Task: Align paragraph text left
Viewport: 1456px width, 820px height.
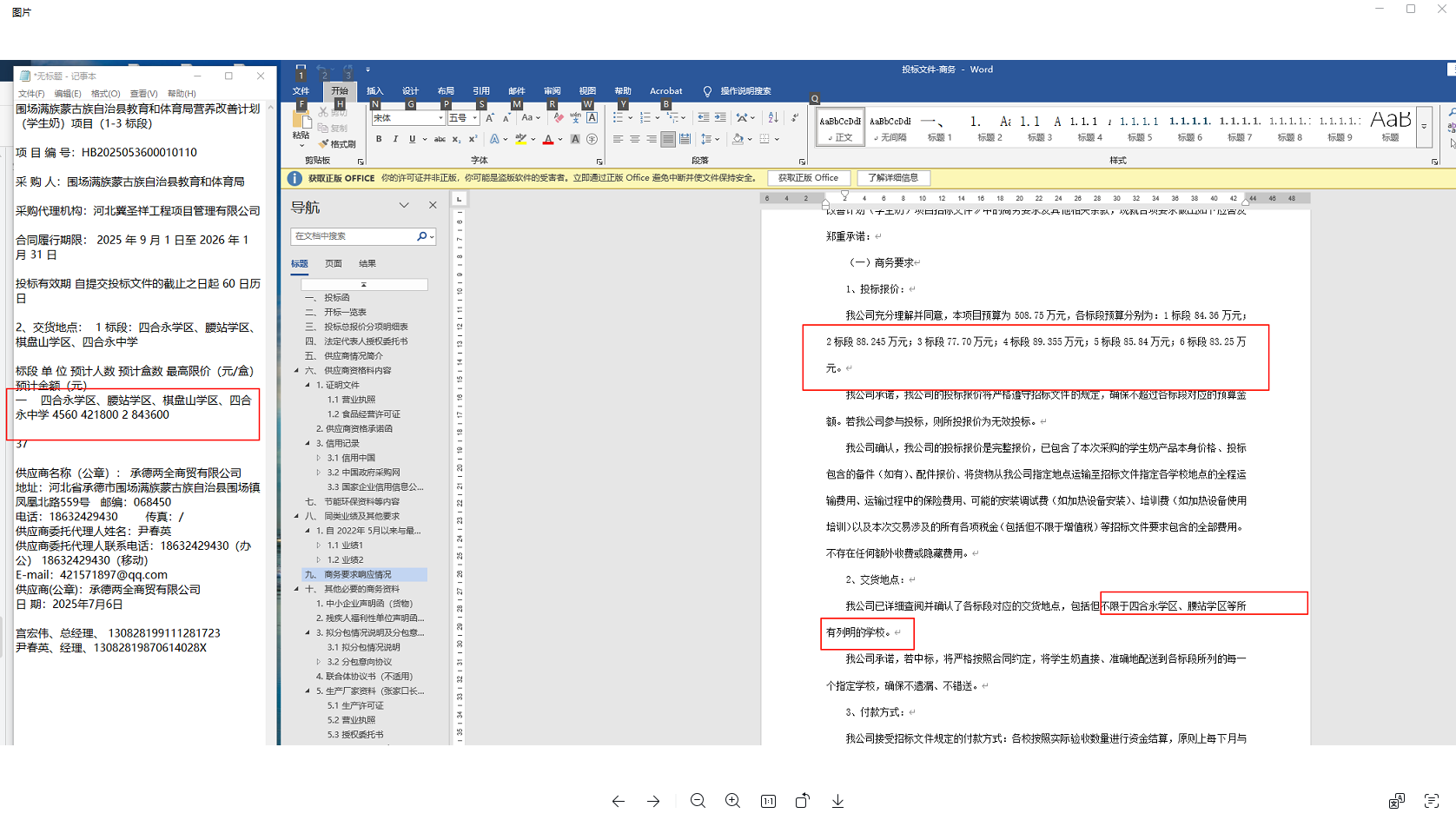Action: pyautogui.click(x=618, y=139)
